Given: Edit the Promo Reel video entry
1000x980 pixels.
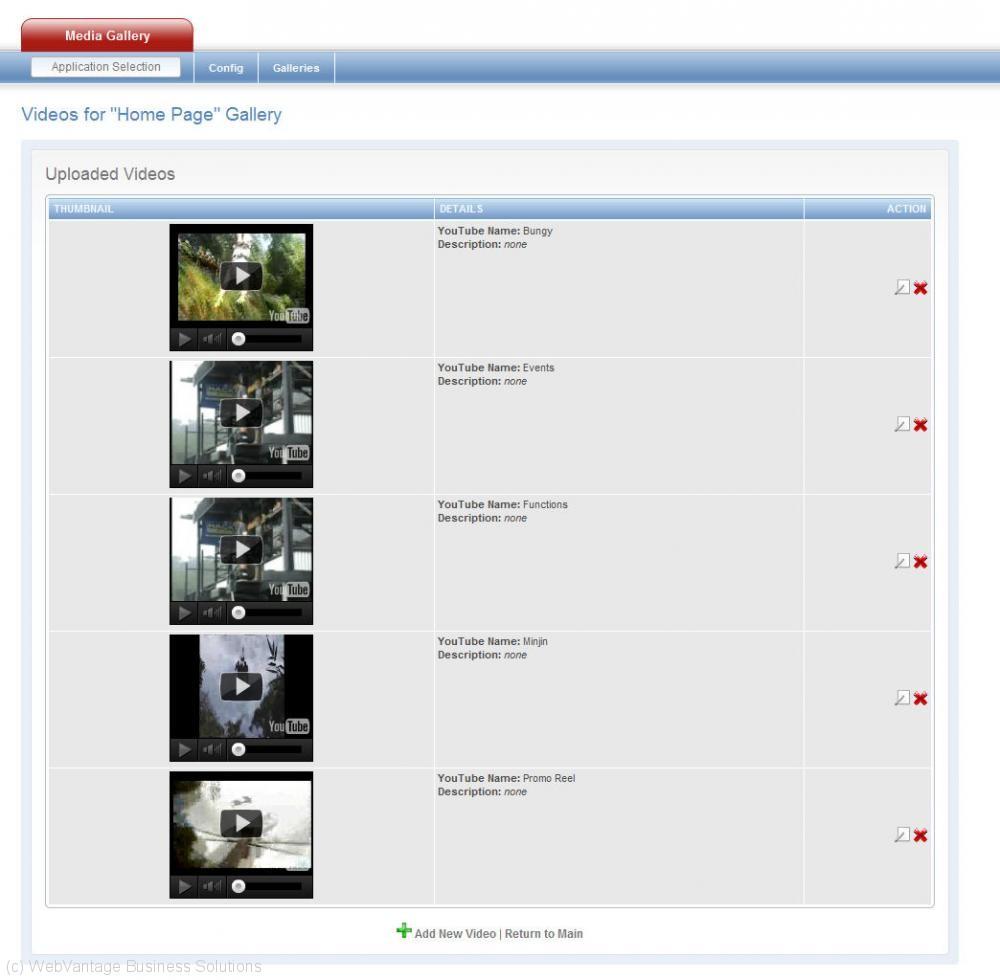Looking at the screenshot, I should (x=901, y=835).
